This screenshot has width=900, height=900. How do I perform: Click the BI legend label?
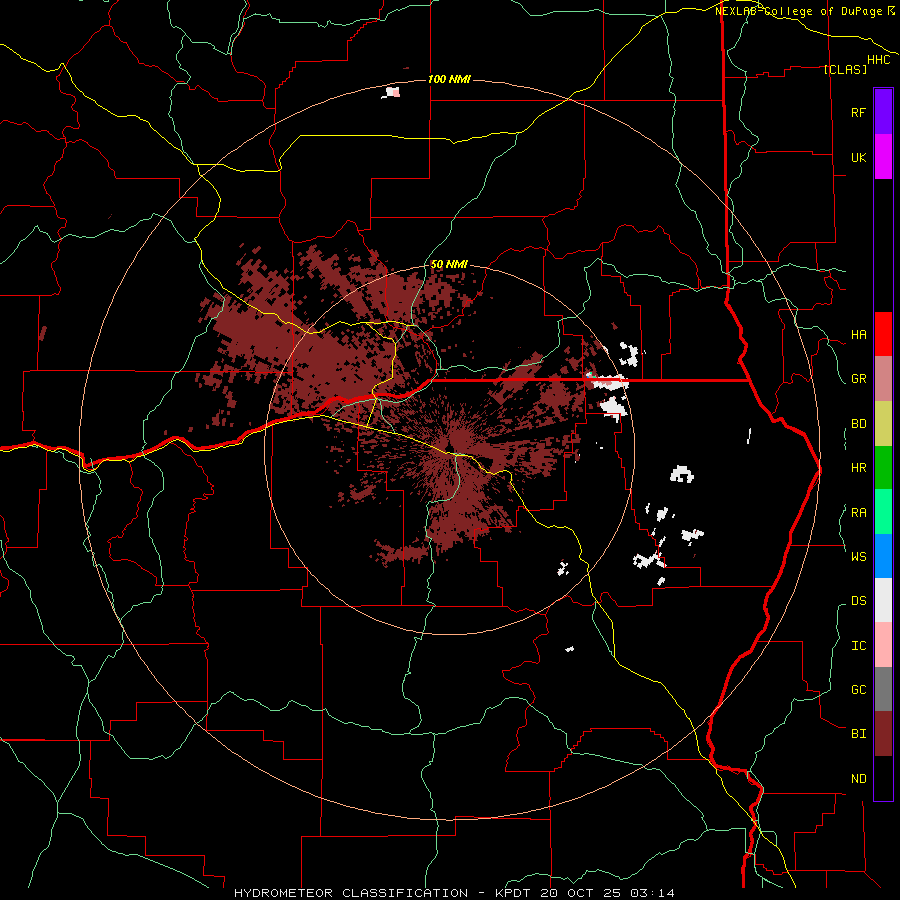(x=858, y=734)
